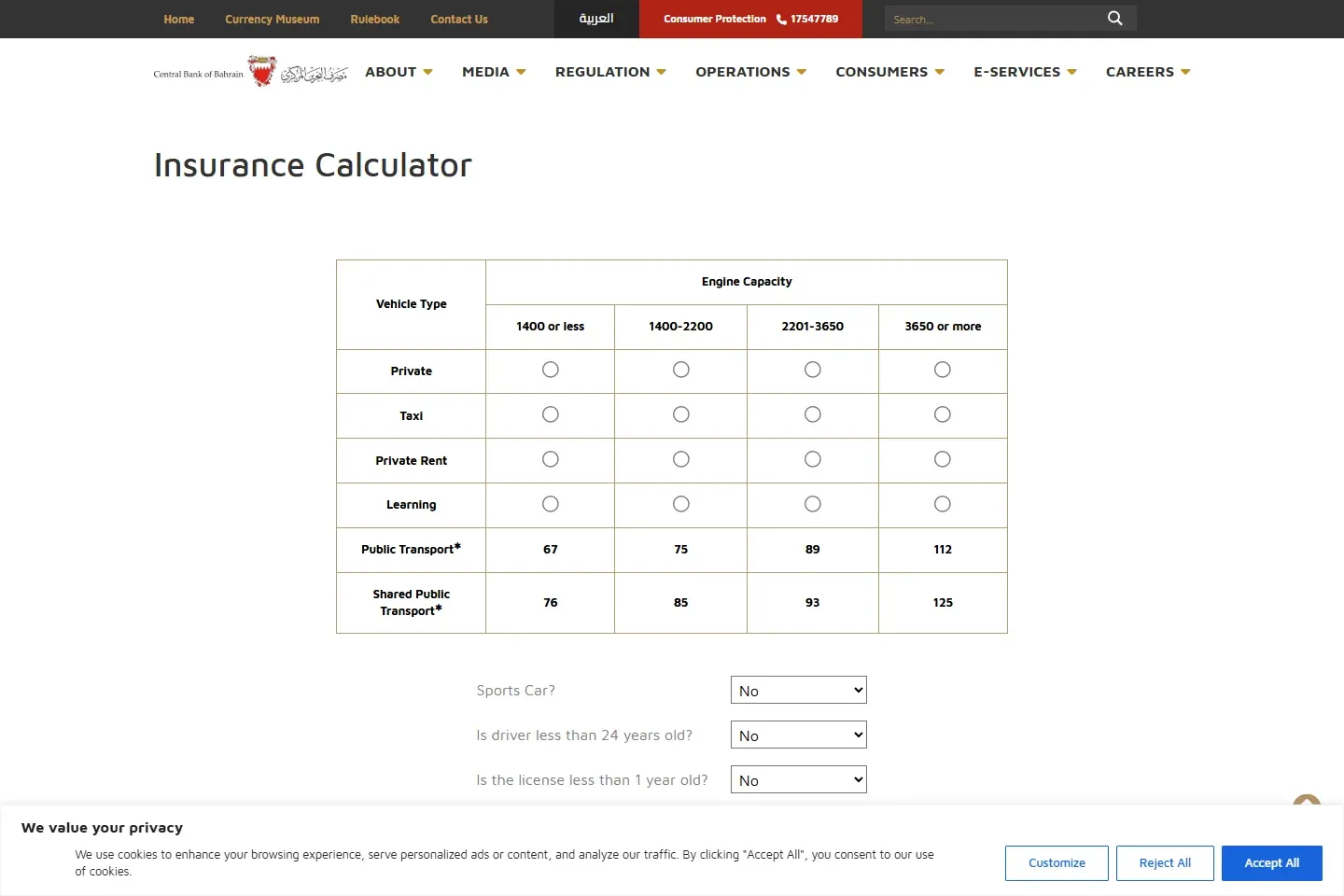Focus the Search input field
The height and width of the screenshot is (896, 1344).
coord(991,19)
